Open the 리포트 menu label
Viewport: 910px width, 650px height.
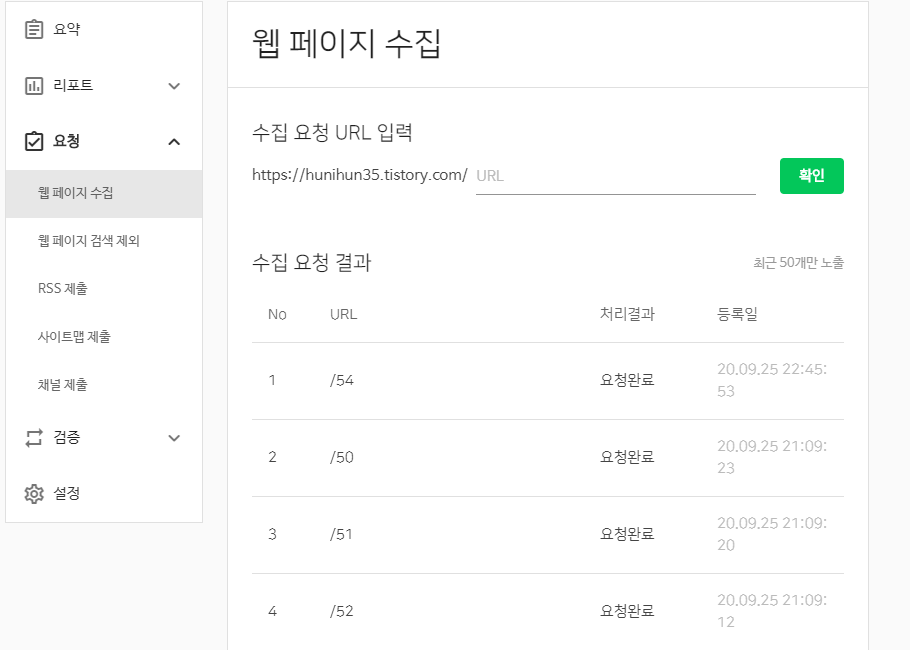73,85
